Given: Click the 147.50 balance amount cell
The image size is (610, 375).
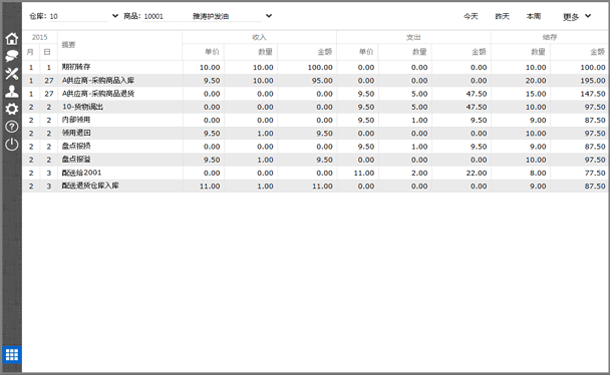Looking at the screenshot, I should point(593,94).
